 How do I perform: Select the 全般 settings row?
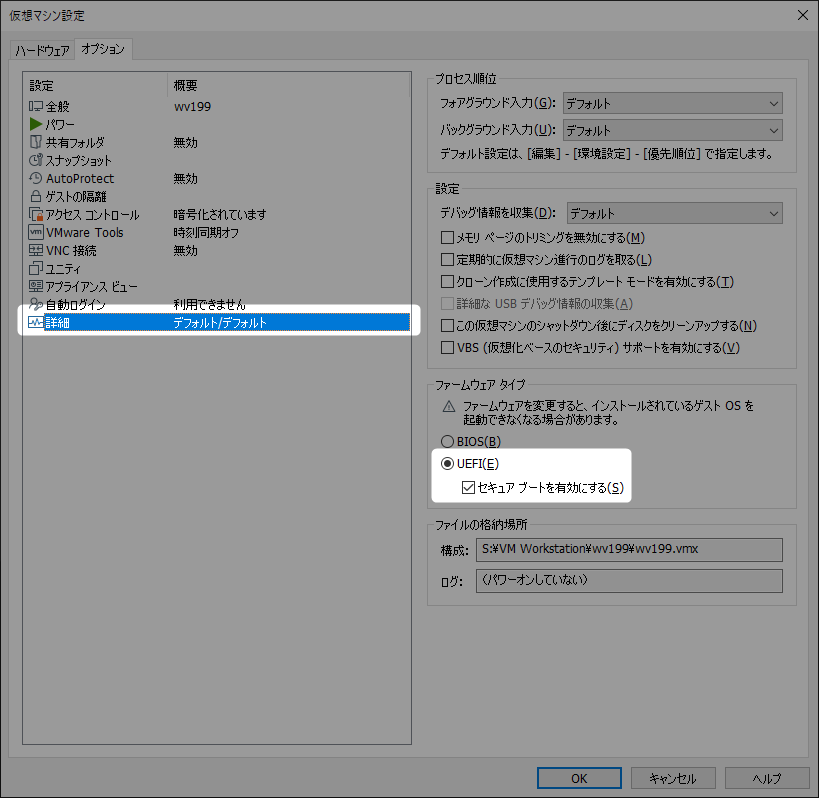click(x=216, y=107)
